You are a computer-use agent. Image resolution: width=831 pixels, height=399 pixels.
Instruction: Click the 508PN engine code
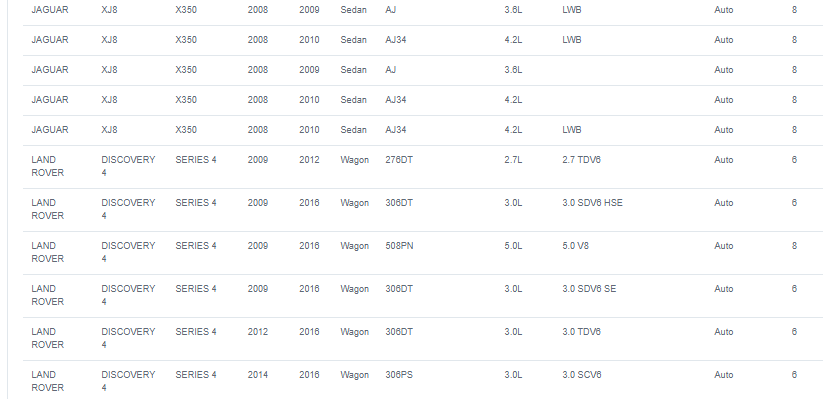tap(399, 245)
